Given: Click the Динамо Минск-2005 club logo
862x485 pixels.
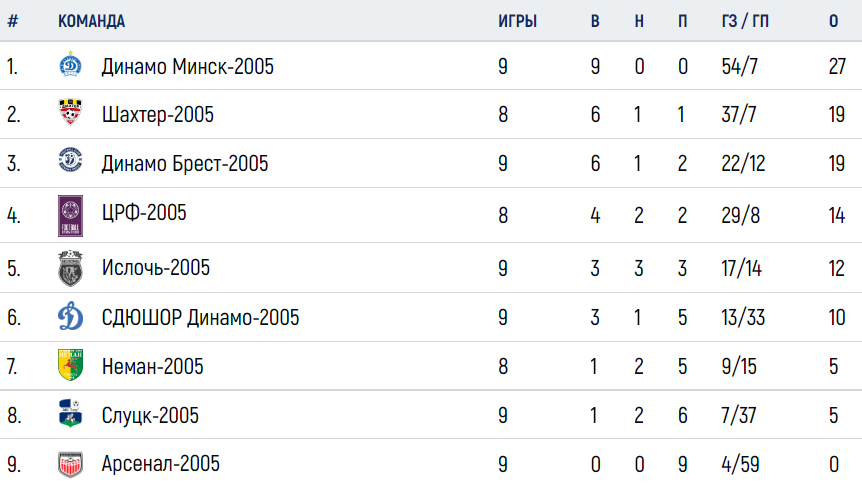Looking at the screenshot, I should pyautogui.click(x=70, y=64).
